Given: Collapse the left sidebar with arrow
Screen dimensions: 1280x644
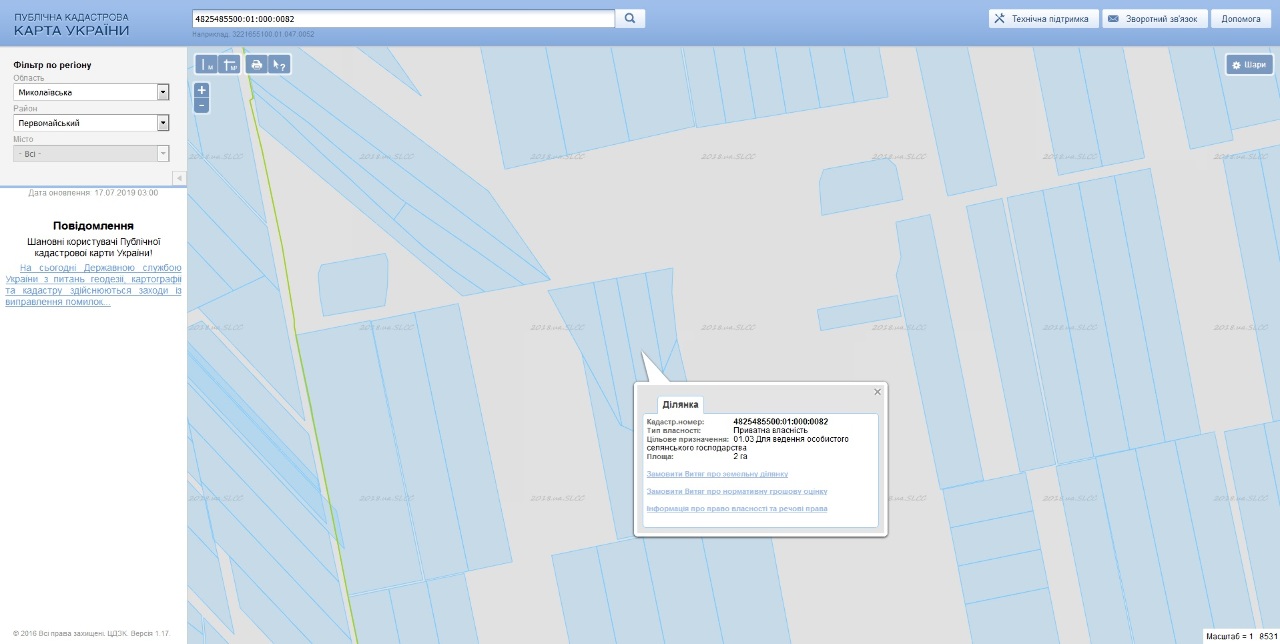Looking at the screenshot, I should [x=179, y=178].
